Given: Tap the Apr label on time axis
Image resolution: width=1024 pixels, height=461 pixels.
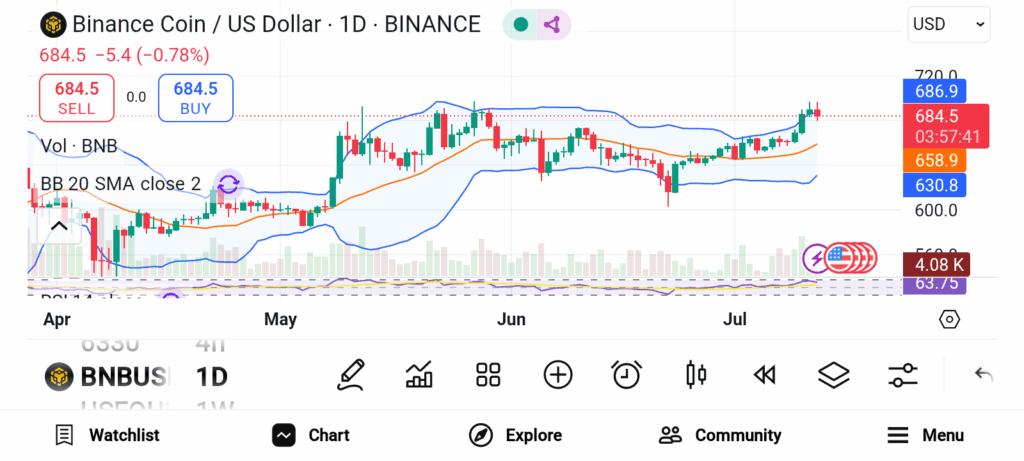Looking at the screenshot, I should (x=56, y=320).
